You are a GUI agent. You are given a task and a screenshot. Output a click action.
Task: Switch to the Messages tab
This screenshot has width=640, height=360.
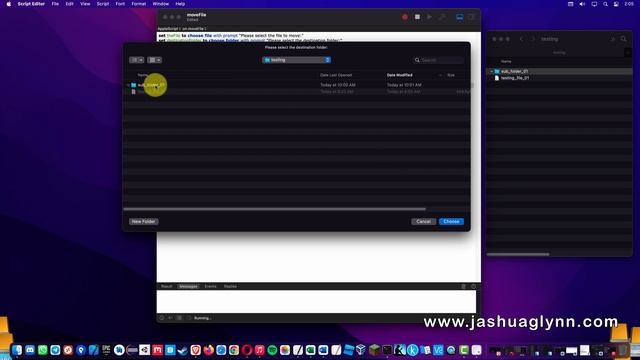click(x=189, y=287)
